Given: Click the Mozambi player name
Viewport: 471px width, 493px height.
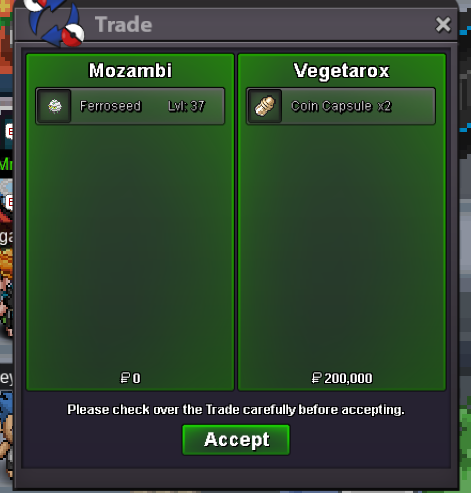Looking at the screenshot, I should (130, 71).
